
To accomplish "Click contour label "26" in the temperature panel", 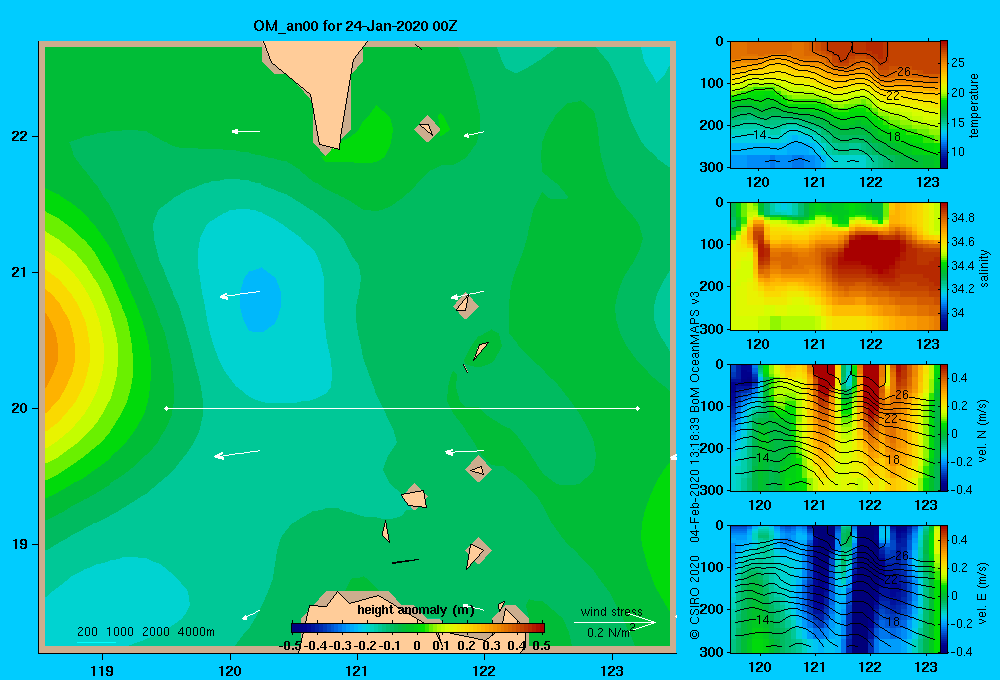I will pyautogui.click(x=904, y=72).
